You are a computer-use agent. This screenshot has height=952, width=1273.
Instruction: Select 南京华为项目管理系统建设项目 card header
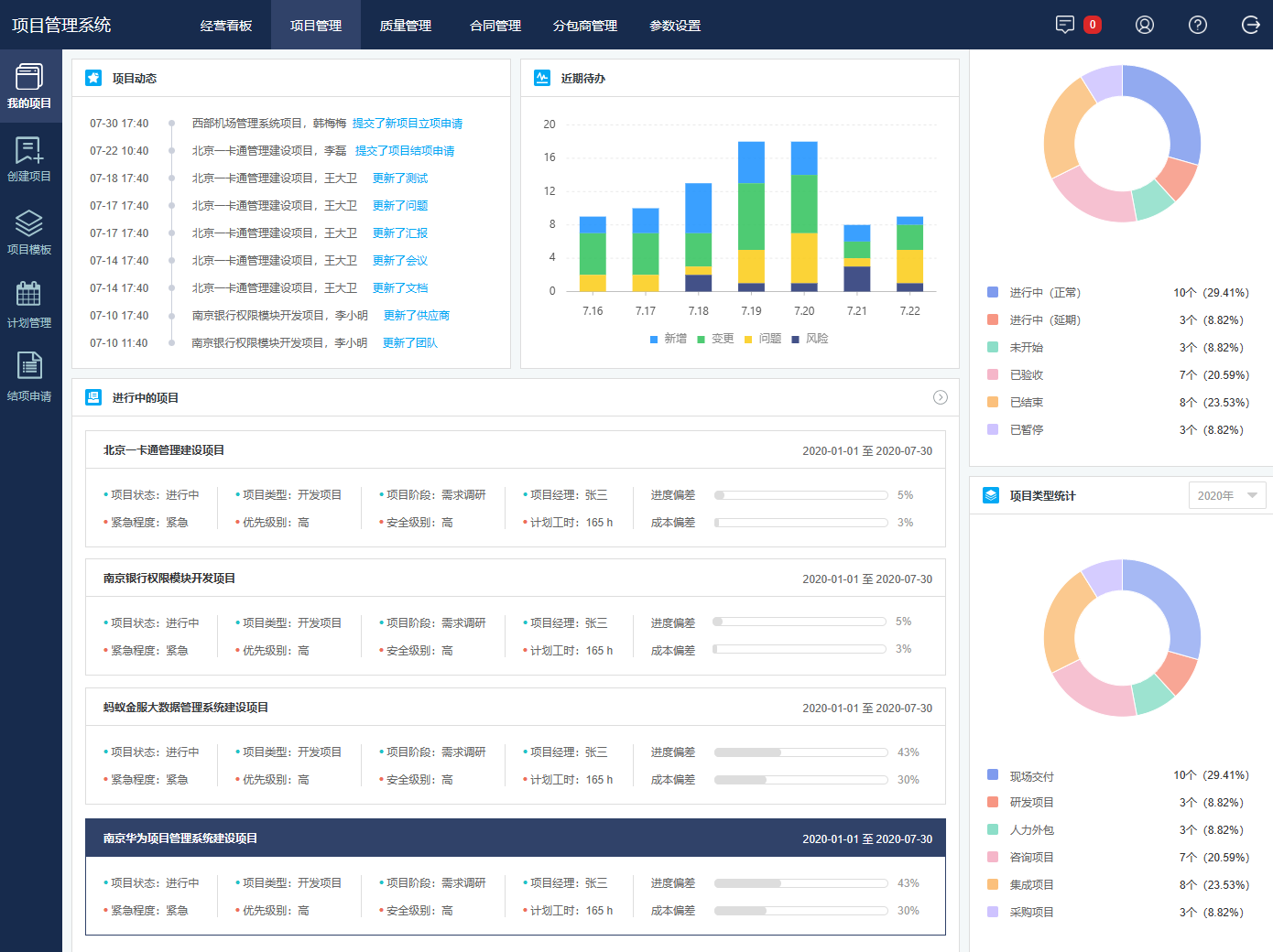(x=516, y=838)
